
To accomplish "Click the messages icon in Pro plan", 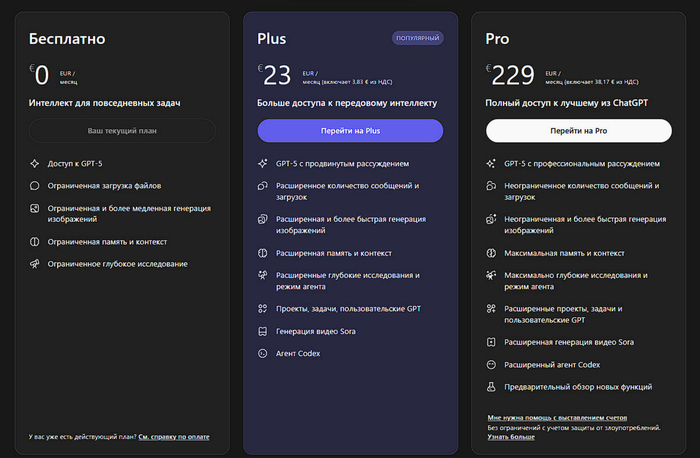I will pos(491,186).
